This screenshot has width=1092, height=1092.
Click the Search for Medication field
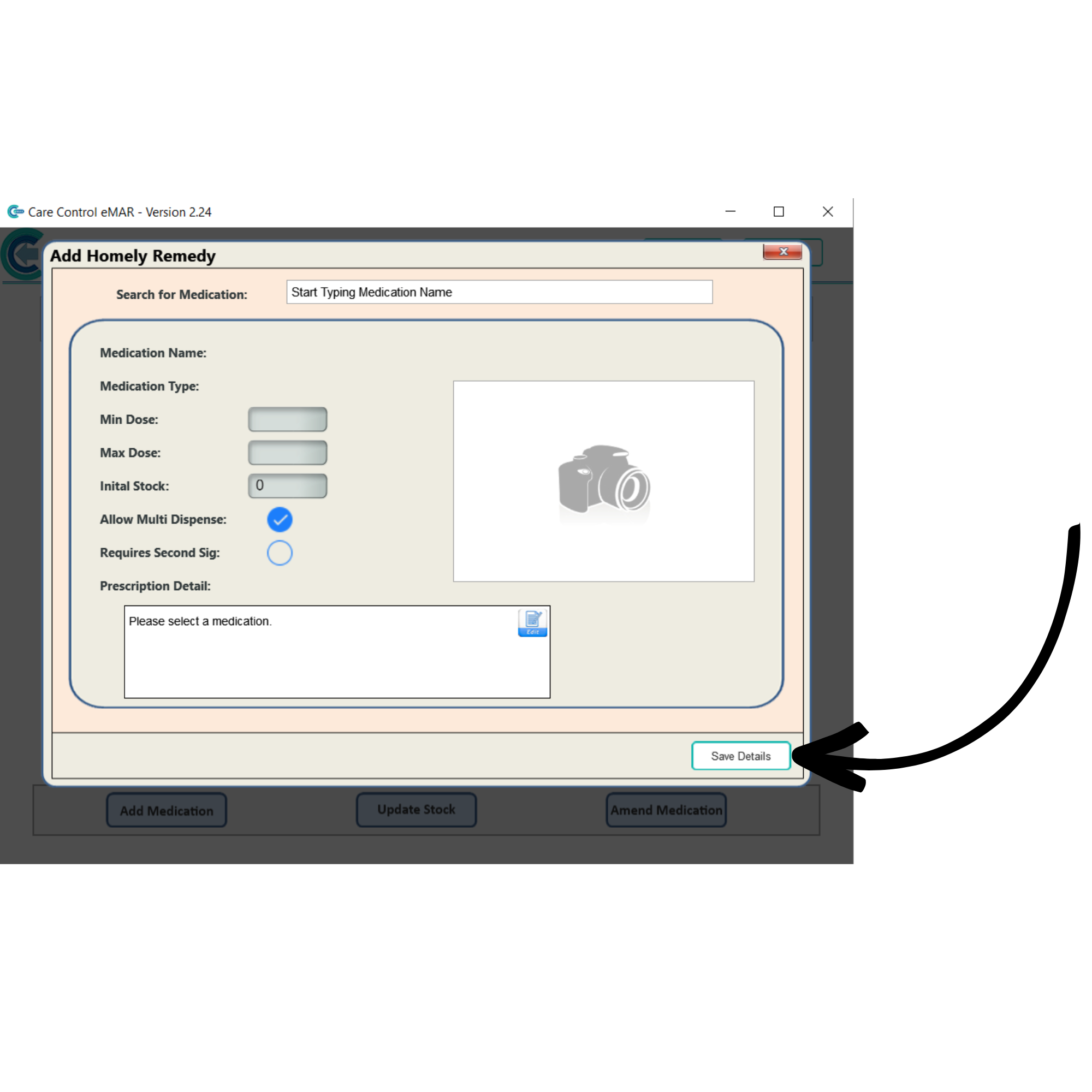500,292
